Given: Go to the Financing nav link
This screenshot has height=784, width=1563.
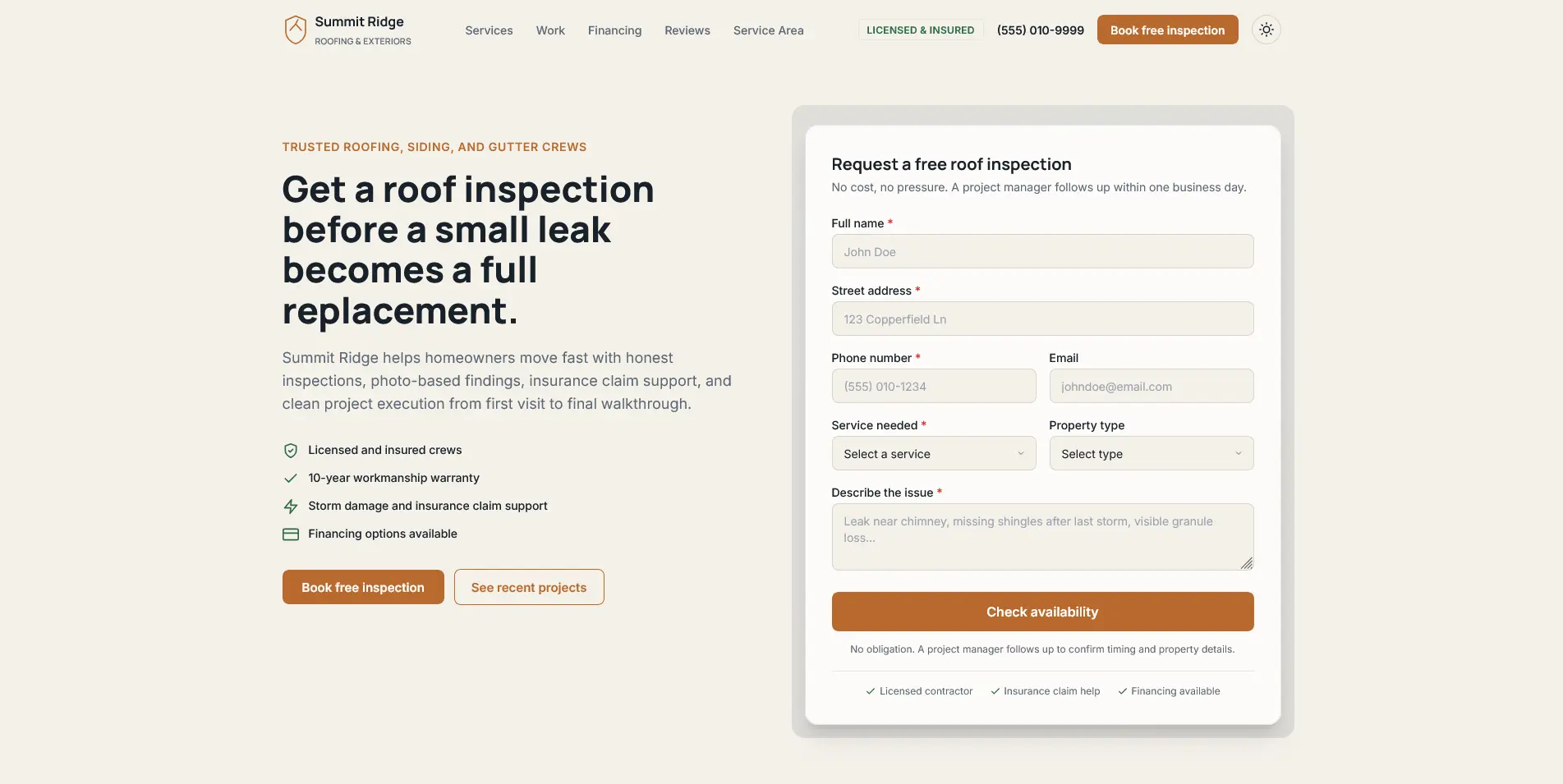Looking at the screenshot, I should 614,30.
